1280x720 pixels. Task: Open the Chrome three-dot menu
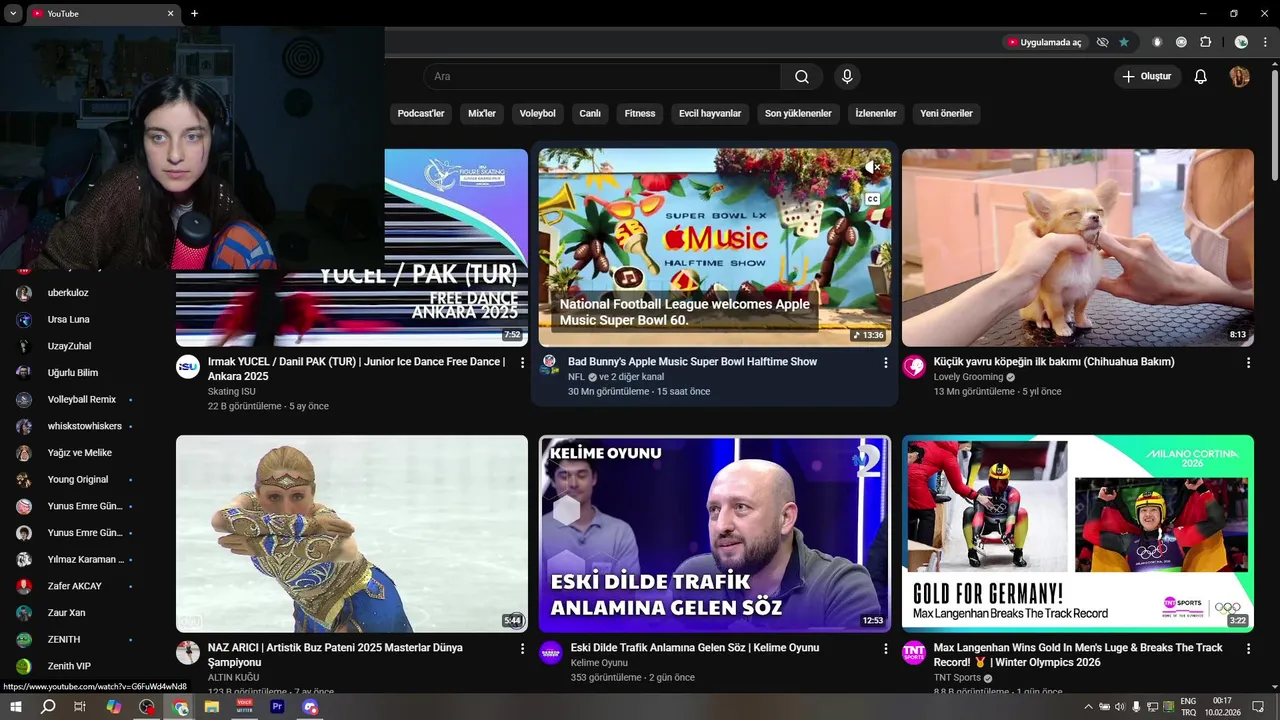[x=1265, y=42]
